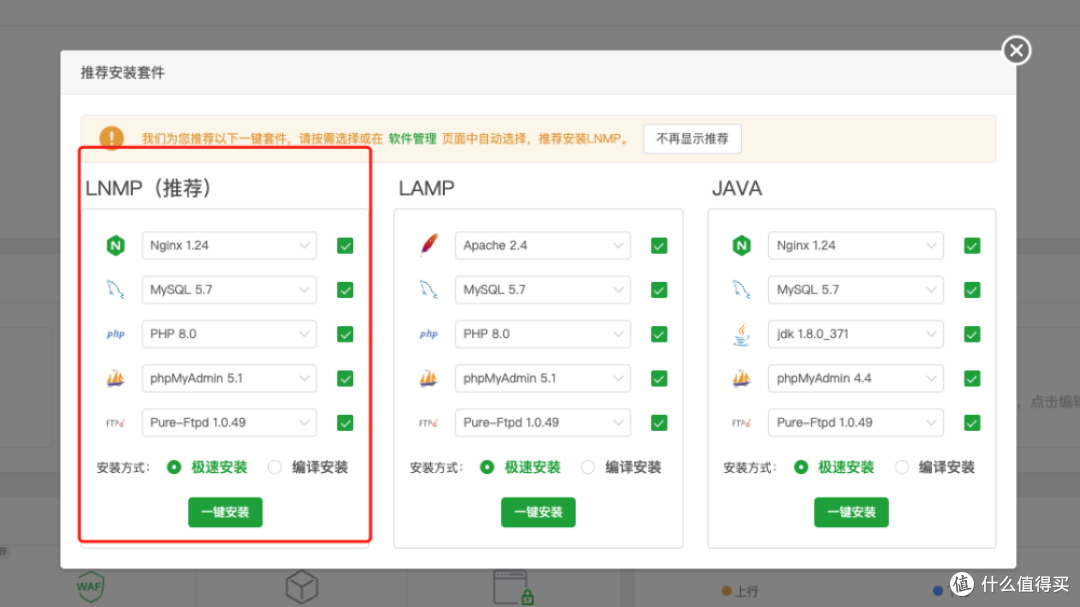Click 一键安装 button under LNMP
This screenshot has width=1080, height=607.
(225, 512)
